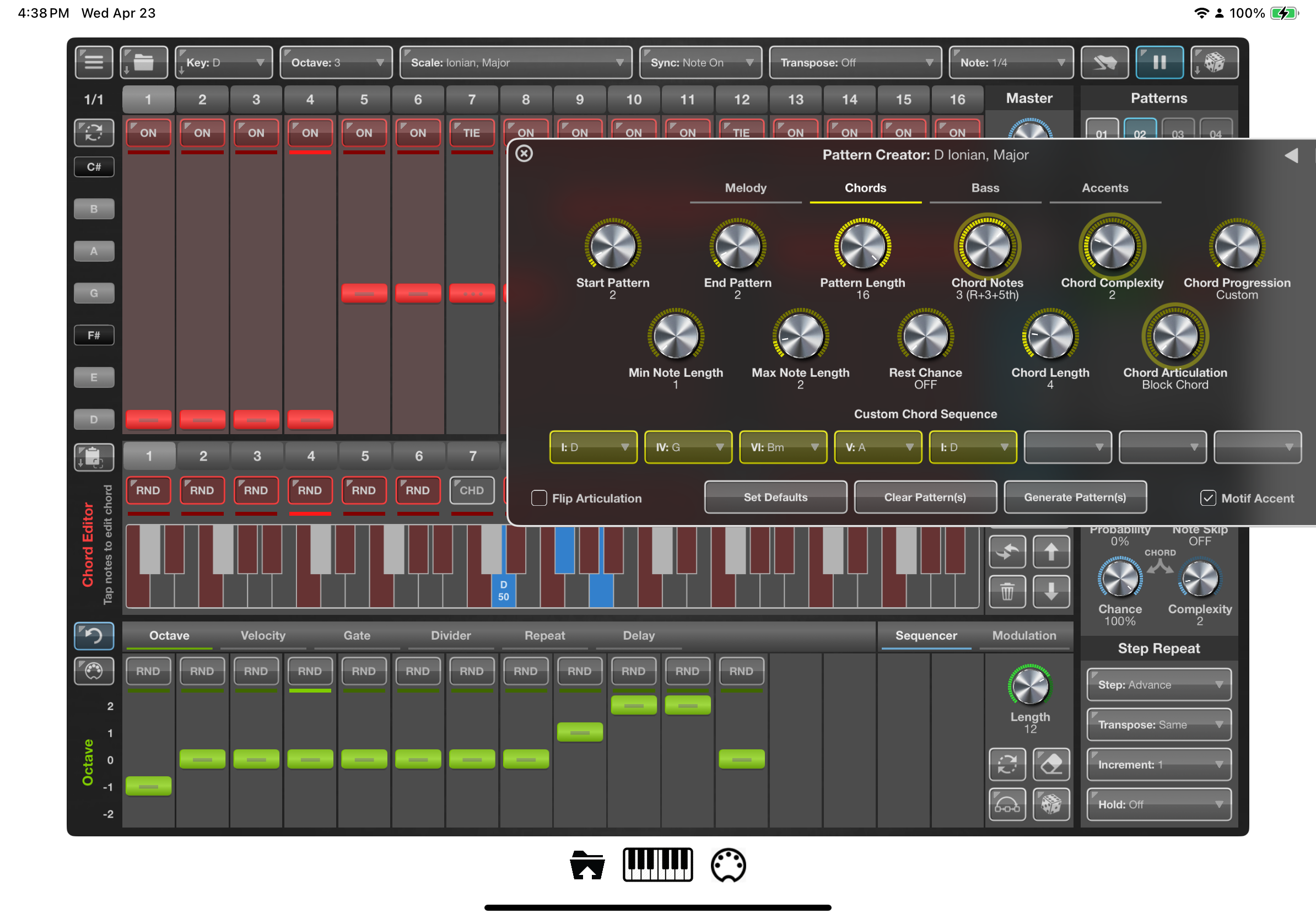Tap the sequencer cycle arrows icon
This screenshot has height=919, width=1316.
click(x=1007, y=764)
